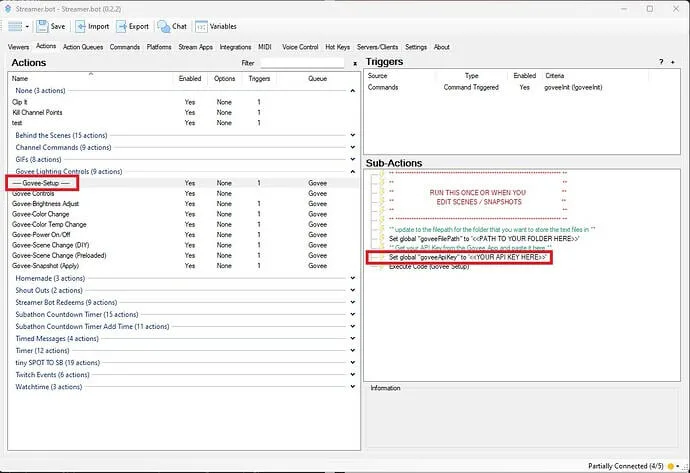Expand the Timed Messages group
The image size is (690, 473).
pyautogui.click(x=352, y=338)
